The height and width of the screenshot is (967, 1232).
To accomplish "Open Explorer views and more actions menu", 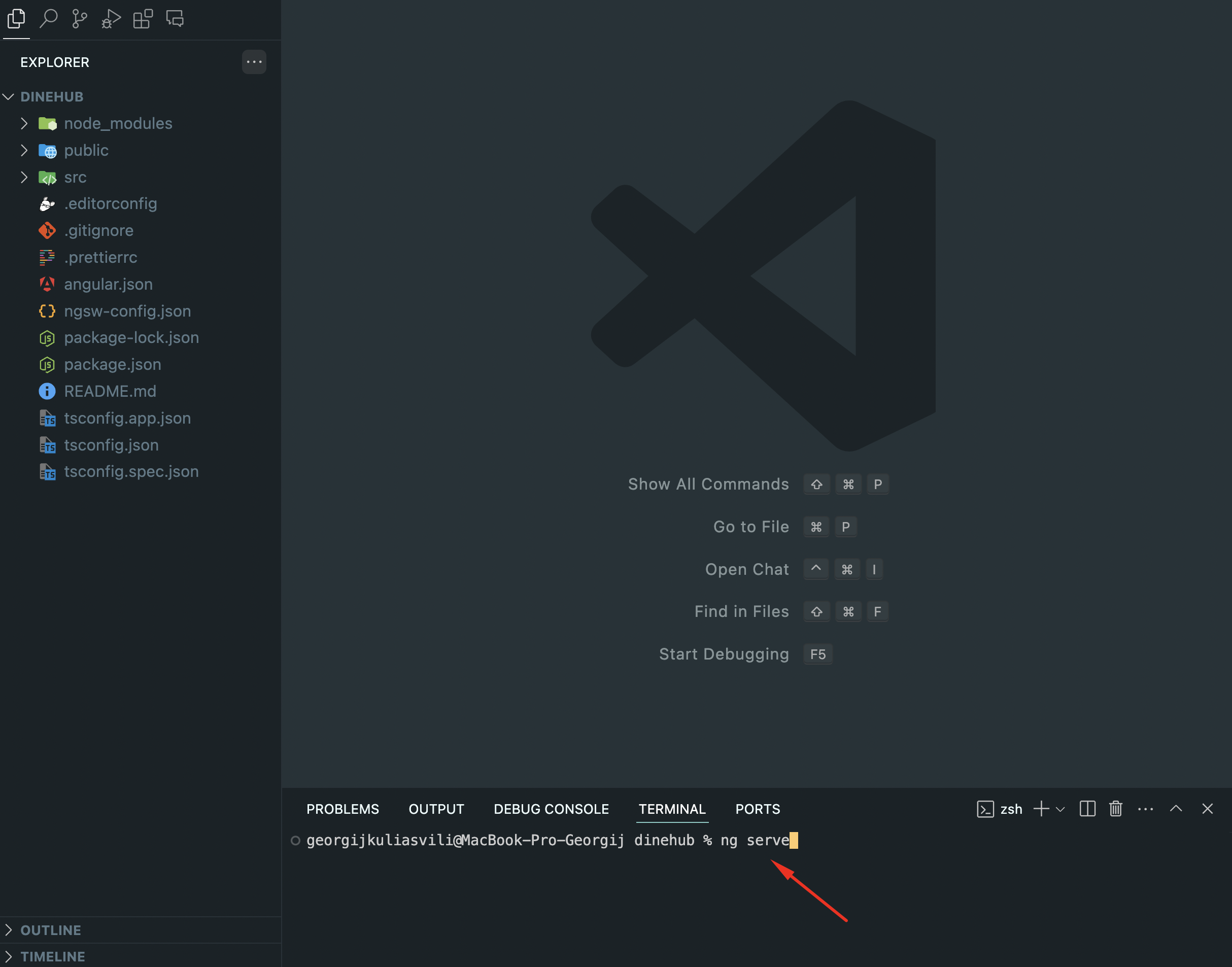I will click(x=254, y=62).
